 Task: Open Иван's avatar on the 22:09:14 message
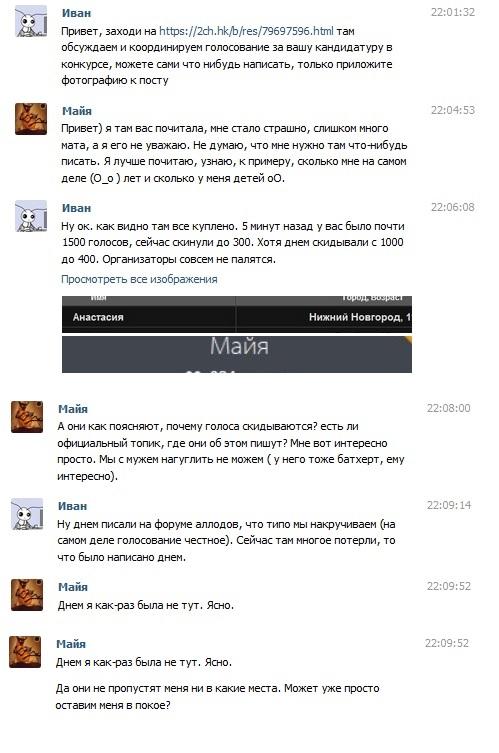tap(27, 514)
